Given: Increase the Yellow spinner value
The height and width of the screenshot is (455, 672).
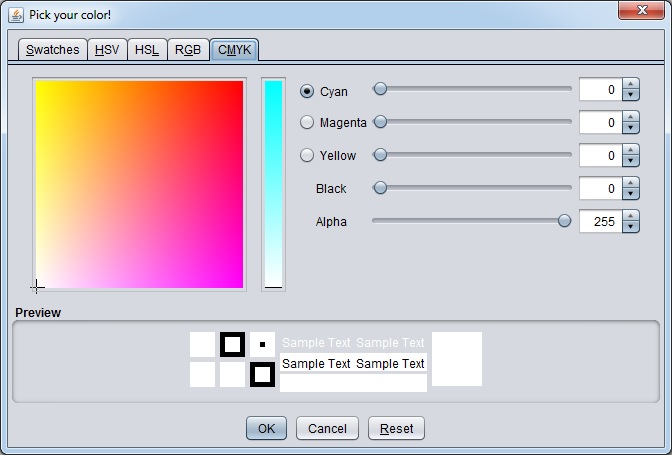Looking at the screenshot, I should 630,150.
